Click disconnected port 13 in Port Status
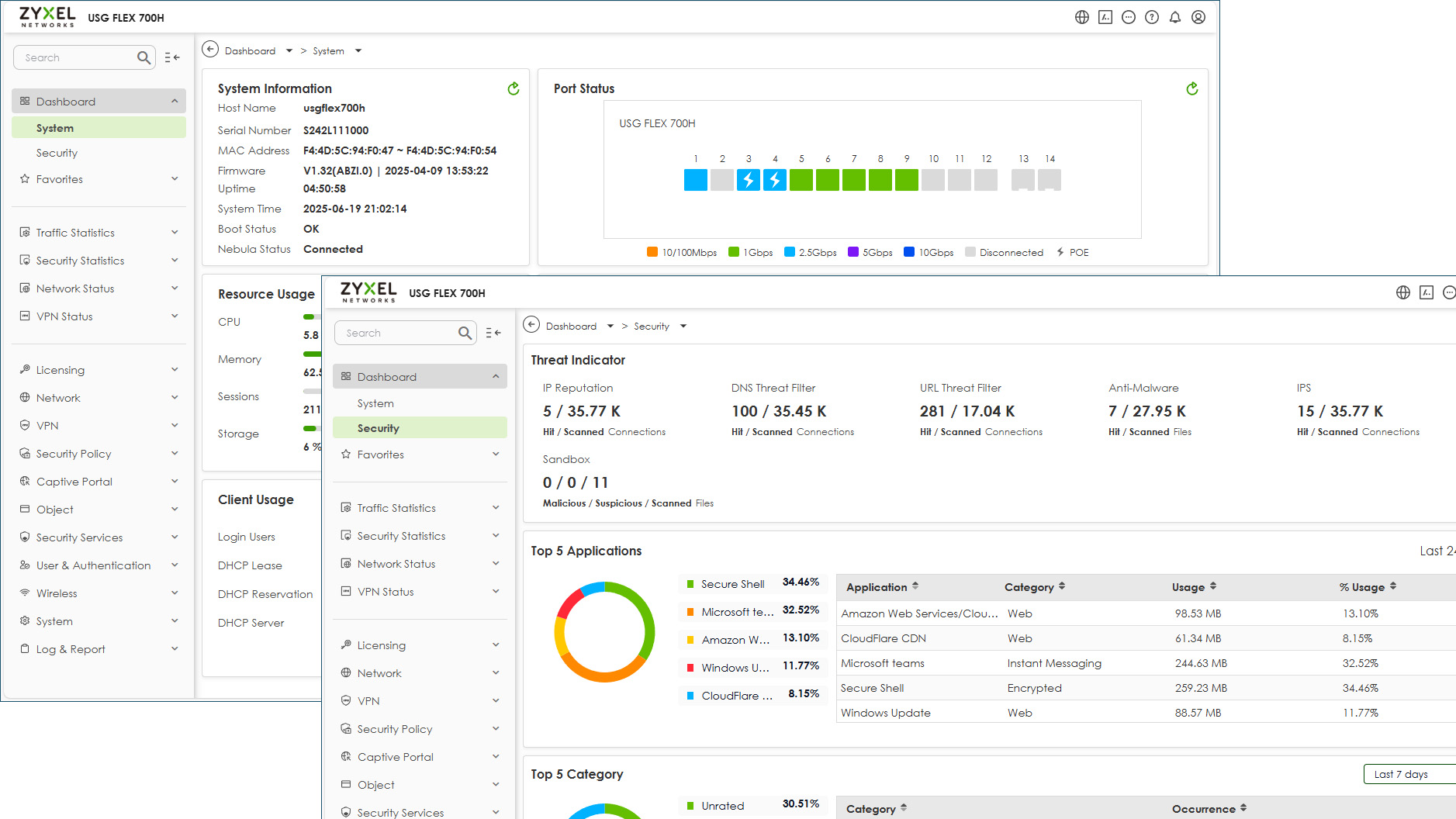Viewport: 1456px width, 819px height. [1023, 180]
